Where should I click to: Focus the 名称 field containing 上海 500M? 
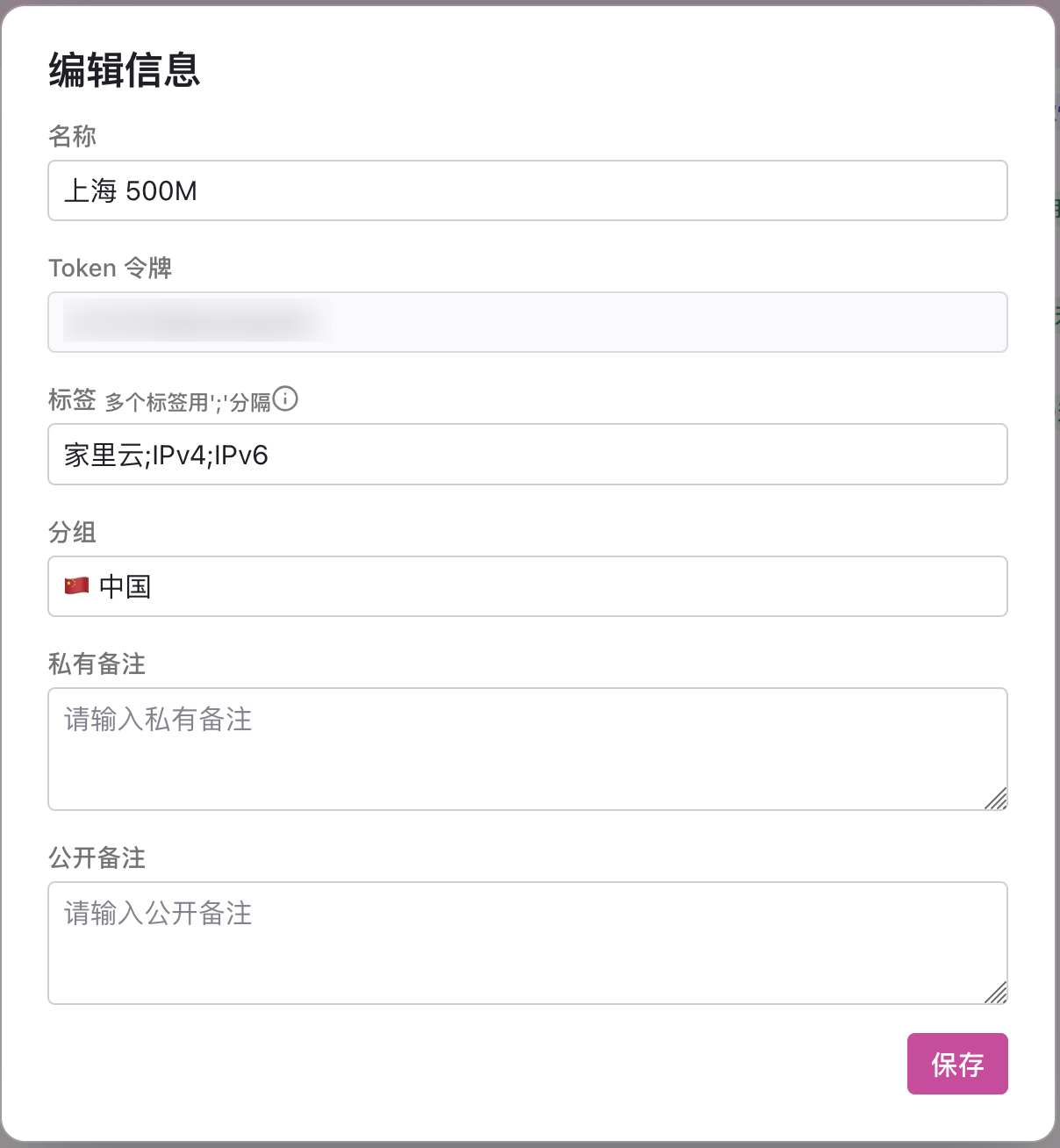(526, 190)
